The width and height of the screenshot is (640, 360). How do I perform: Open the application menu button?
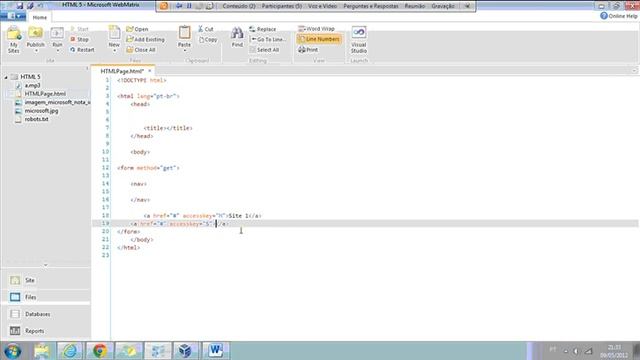click(13, 16)
